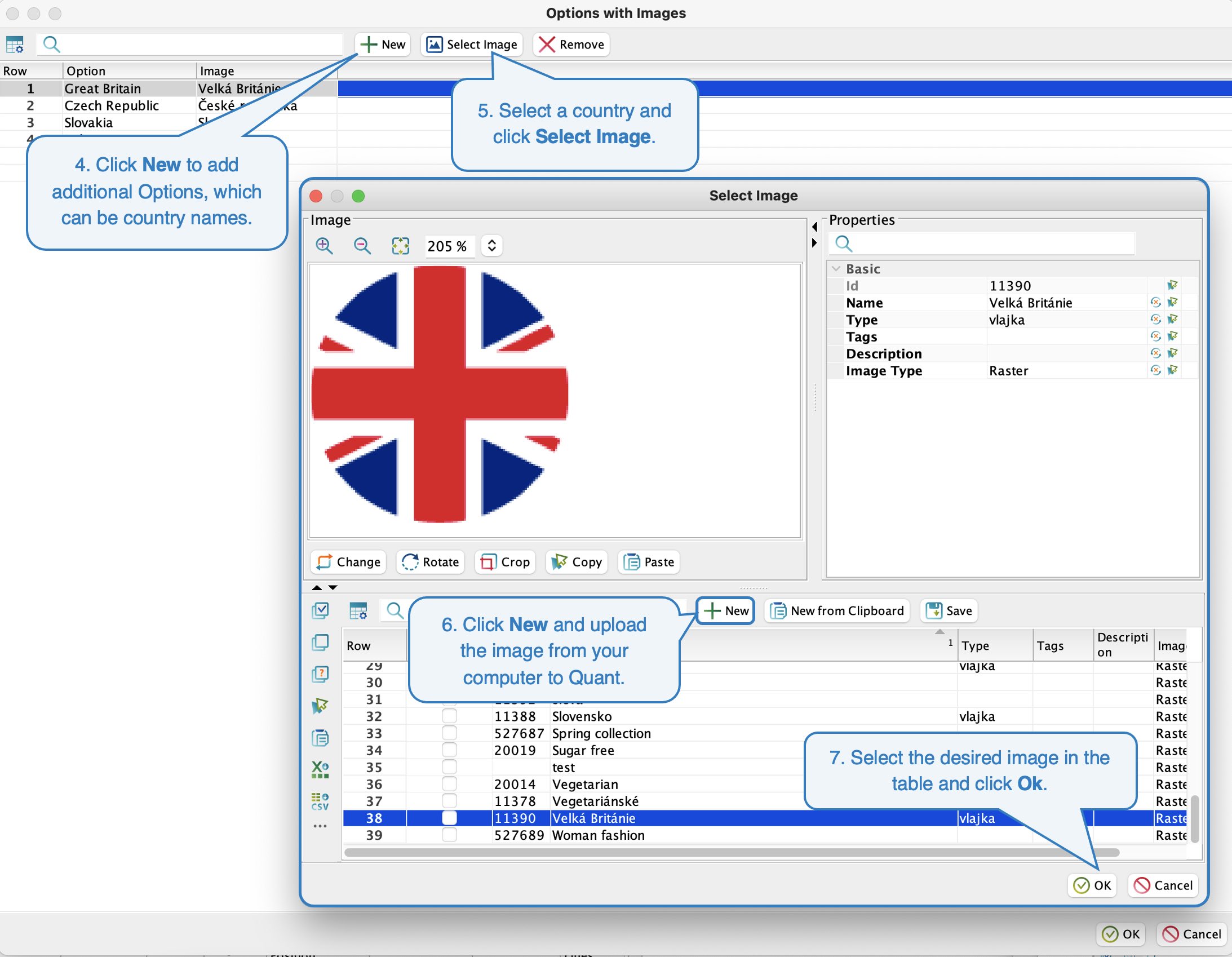Click Cancel in Options with Images window
1232x957 pixels.
[1192, 934]
